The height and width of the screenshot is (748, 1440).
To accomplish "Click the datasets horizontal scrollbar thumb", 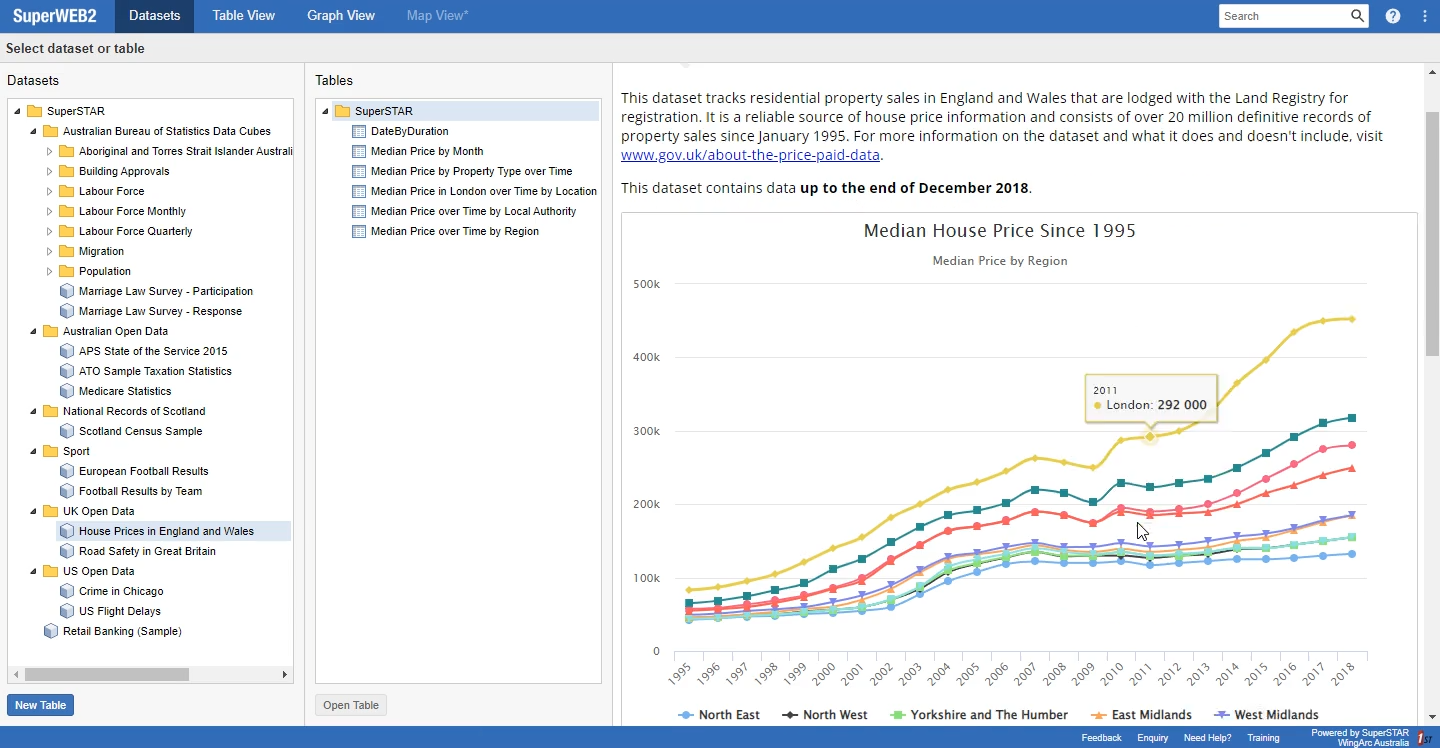I will coord(106,674).
